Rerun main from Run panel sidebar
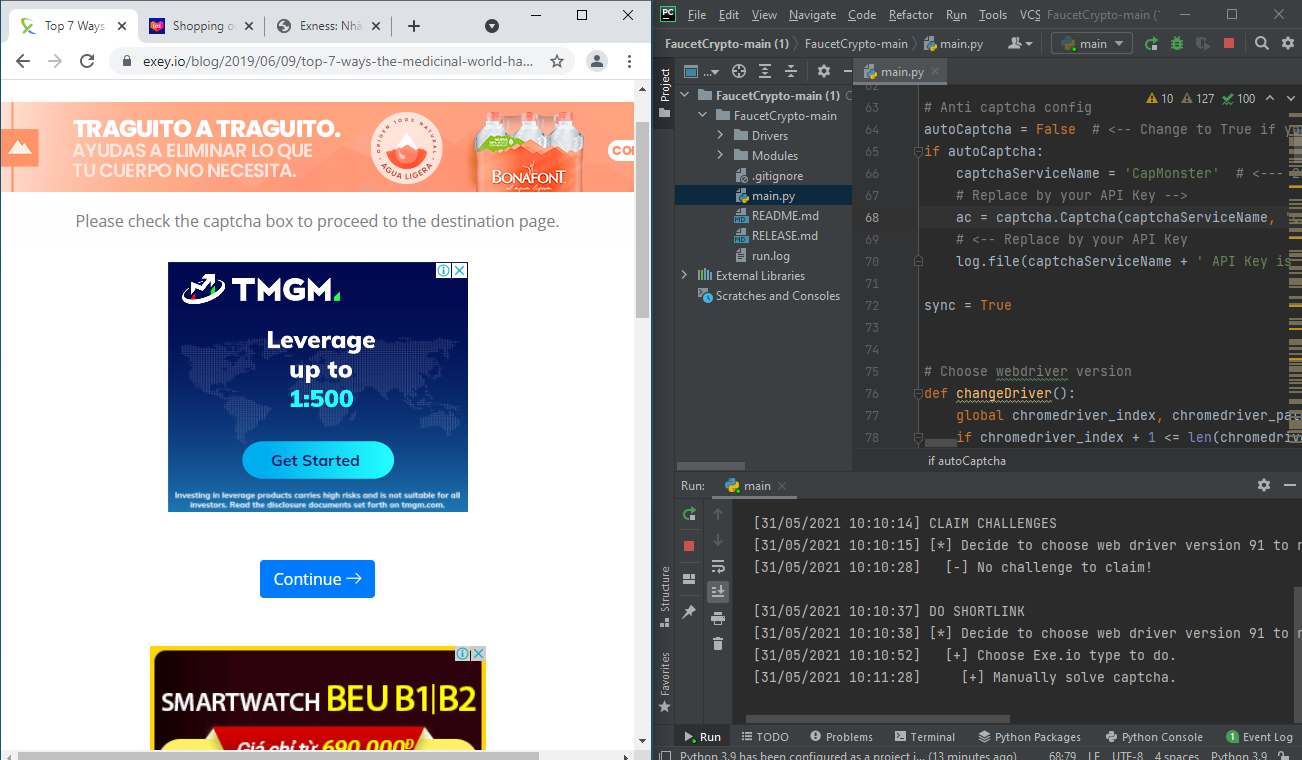This screenshot has height=760, width=1302. tap(689, 514)
